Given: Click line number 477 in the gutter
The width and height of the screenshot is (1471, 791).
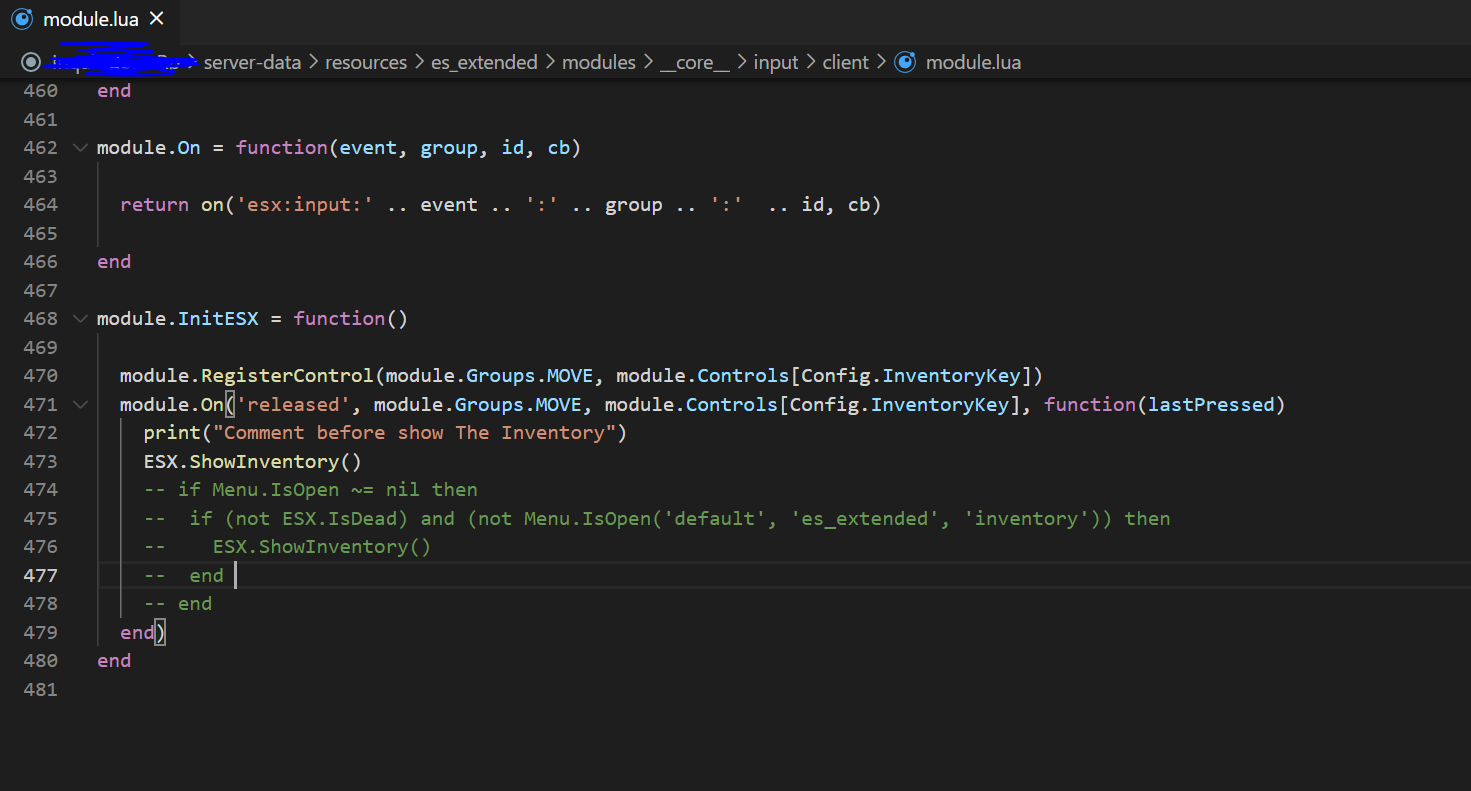Looking at the screenshot, I should (x=40, y=575).
